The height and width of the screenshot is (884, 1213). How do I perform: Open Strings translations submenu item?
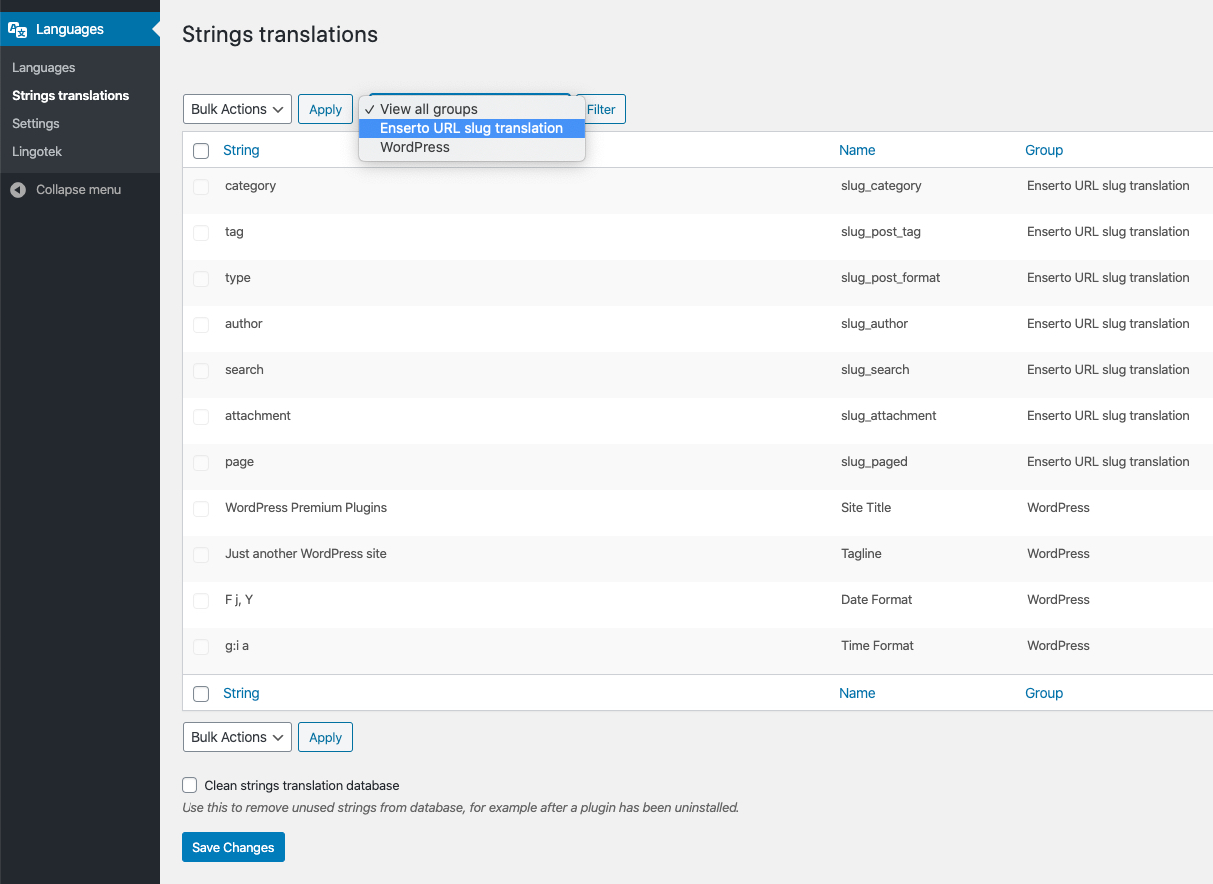point(70,96)
